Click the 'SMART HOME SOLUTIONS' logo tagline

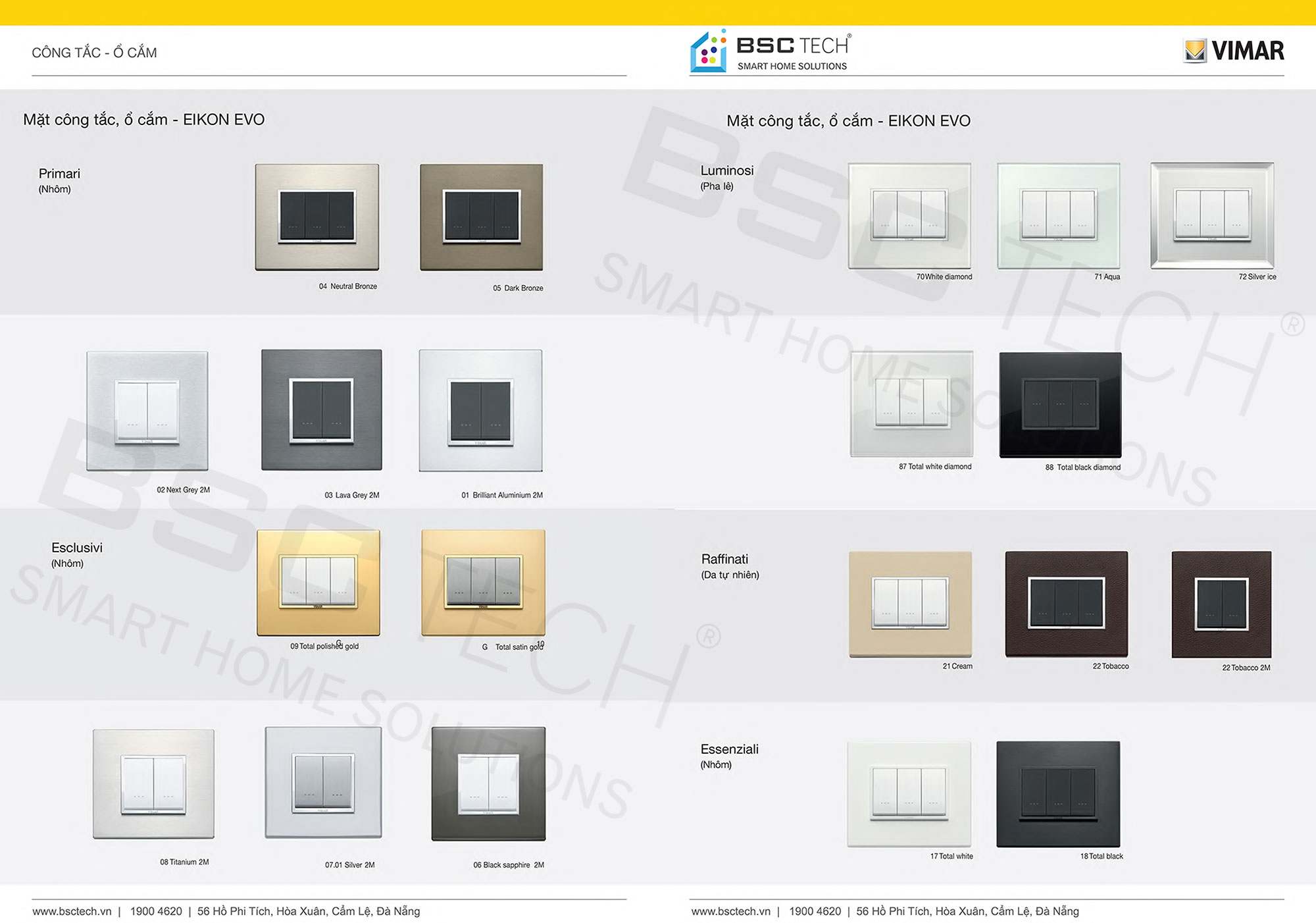click(792, 66)
